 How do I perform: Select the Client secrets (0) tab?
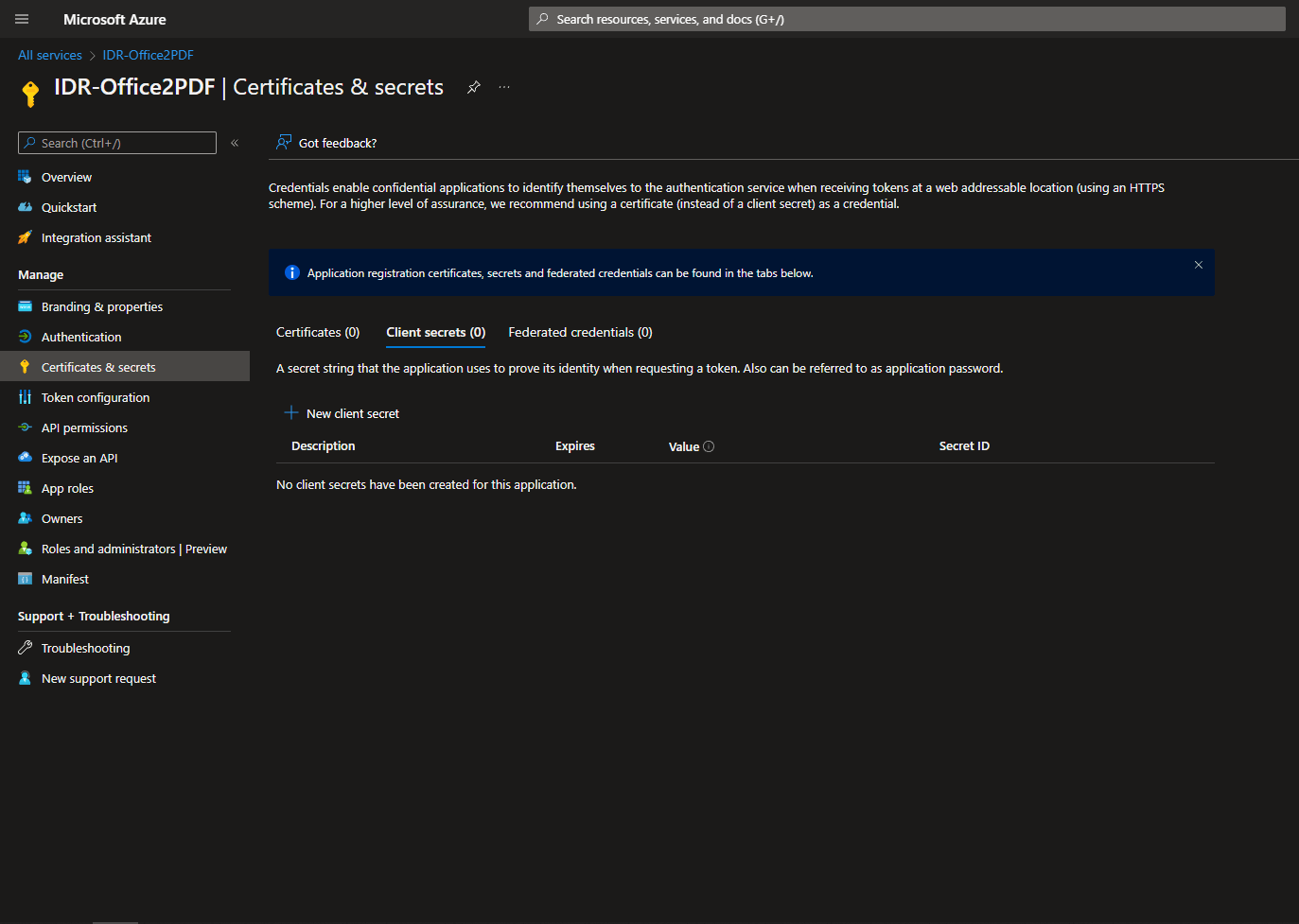point(435,332)
